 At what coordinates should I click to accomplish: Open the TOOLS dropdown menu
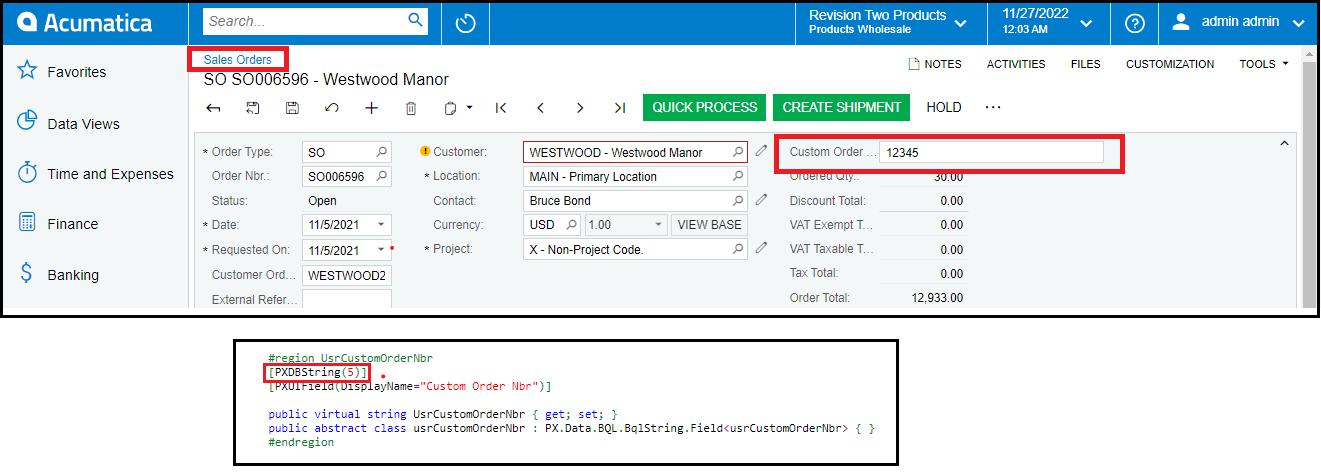[1264, 64]
